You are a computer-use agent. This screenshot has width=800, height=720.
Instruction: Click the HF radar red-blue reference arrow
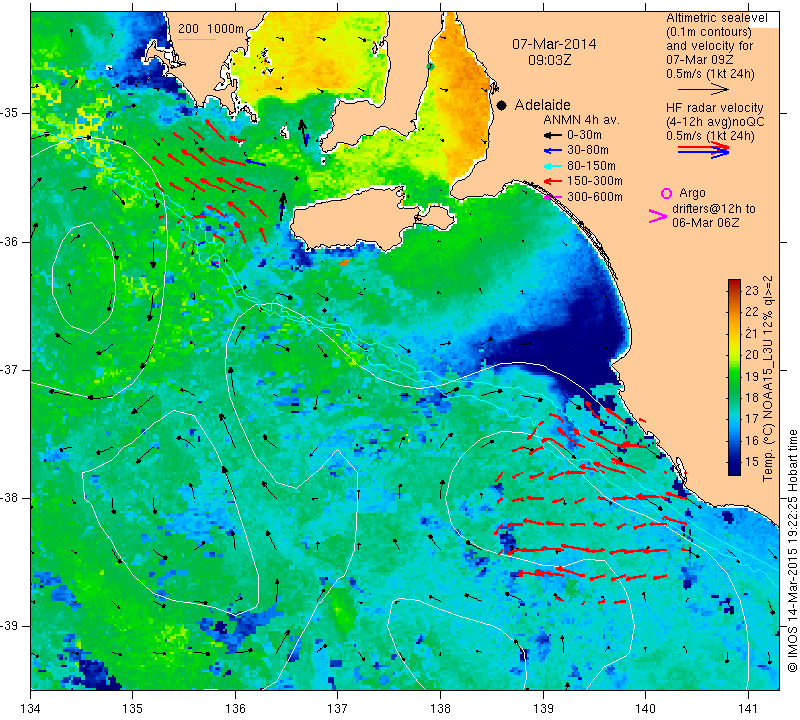coord(703,150)
